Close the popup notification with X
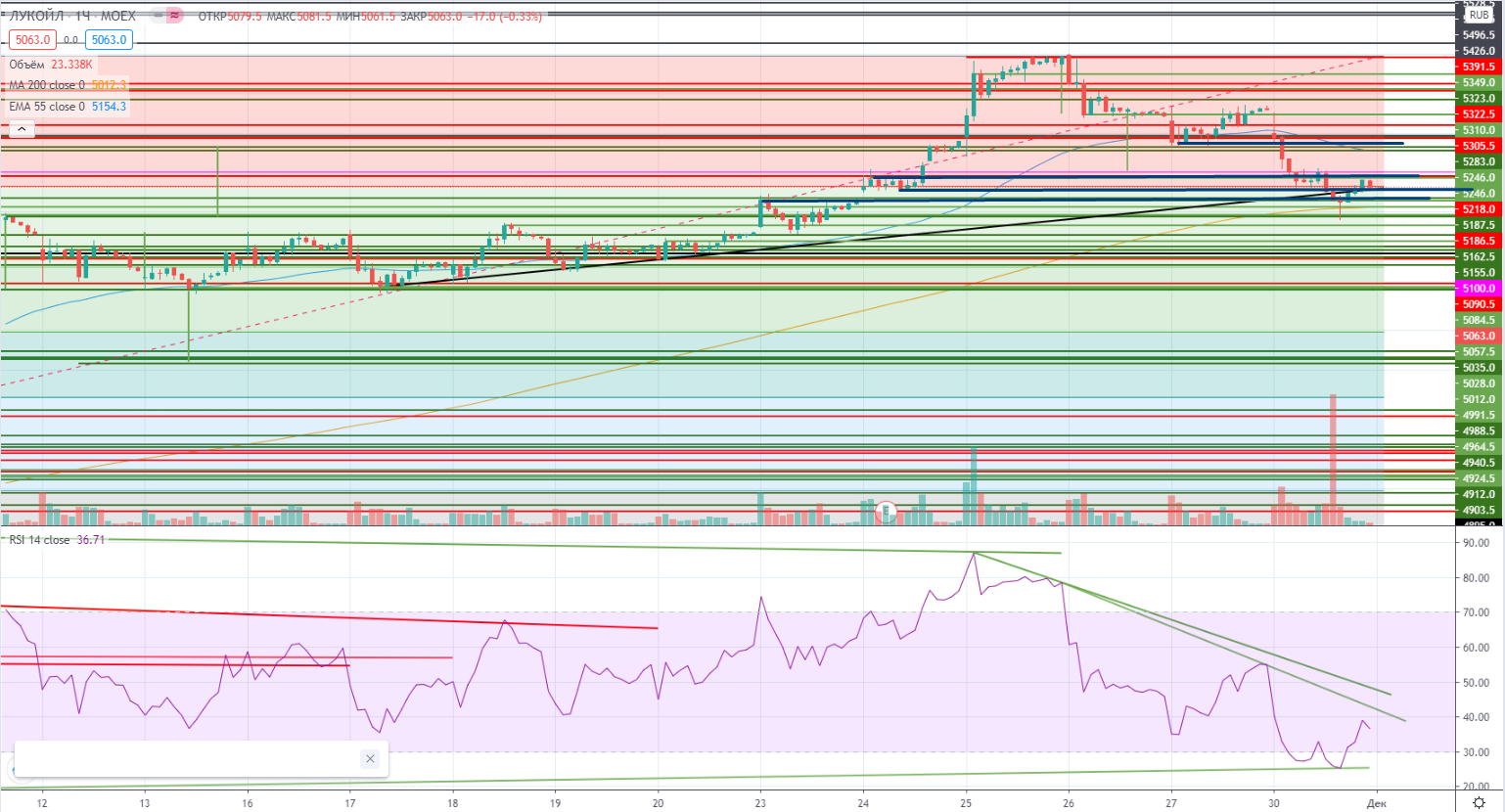The image size is (1505, 812). tap(370, 758)
